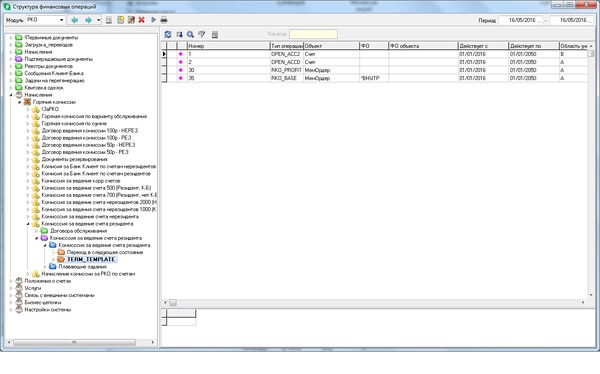
Task: Expand the Первичные документы node
Action: [x=11, y=38]
